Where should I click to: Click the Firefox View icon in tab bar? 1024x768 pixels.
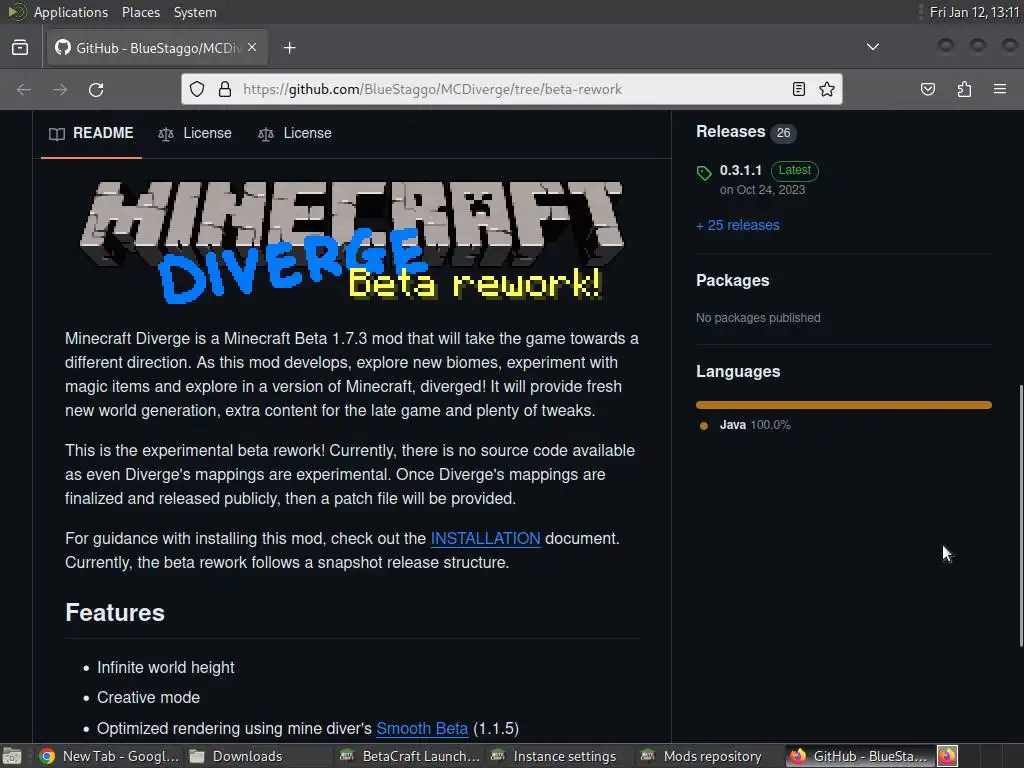click(x=20, y=48)
